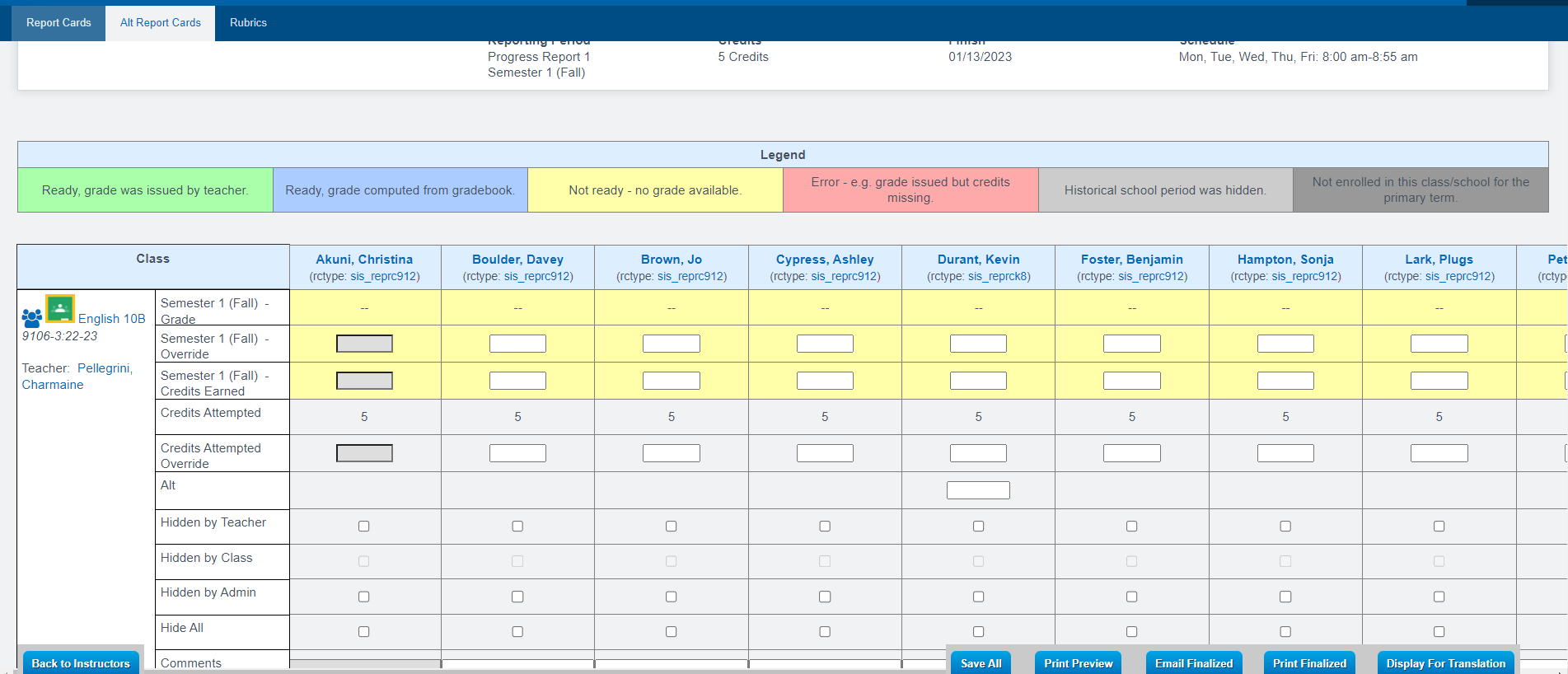Click the green 'Ready, grade issued by teacher' legend swatch
This screenshot has width=1568, height=674.
coord(145,190)
